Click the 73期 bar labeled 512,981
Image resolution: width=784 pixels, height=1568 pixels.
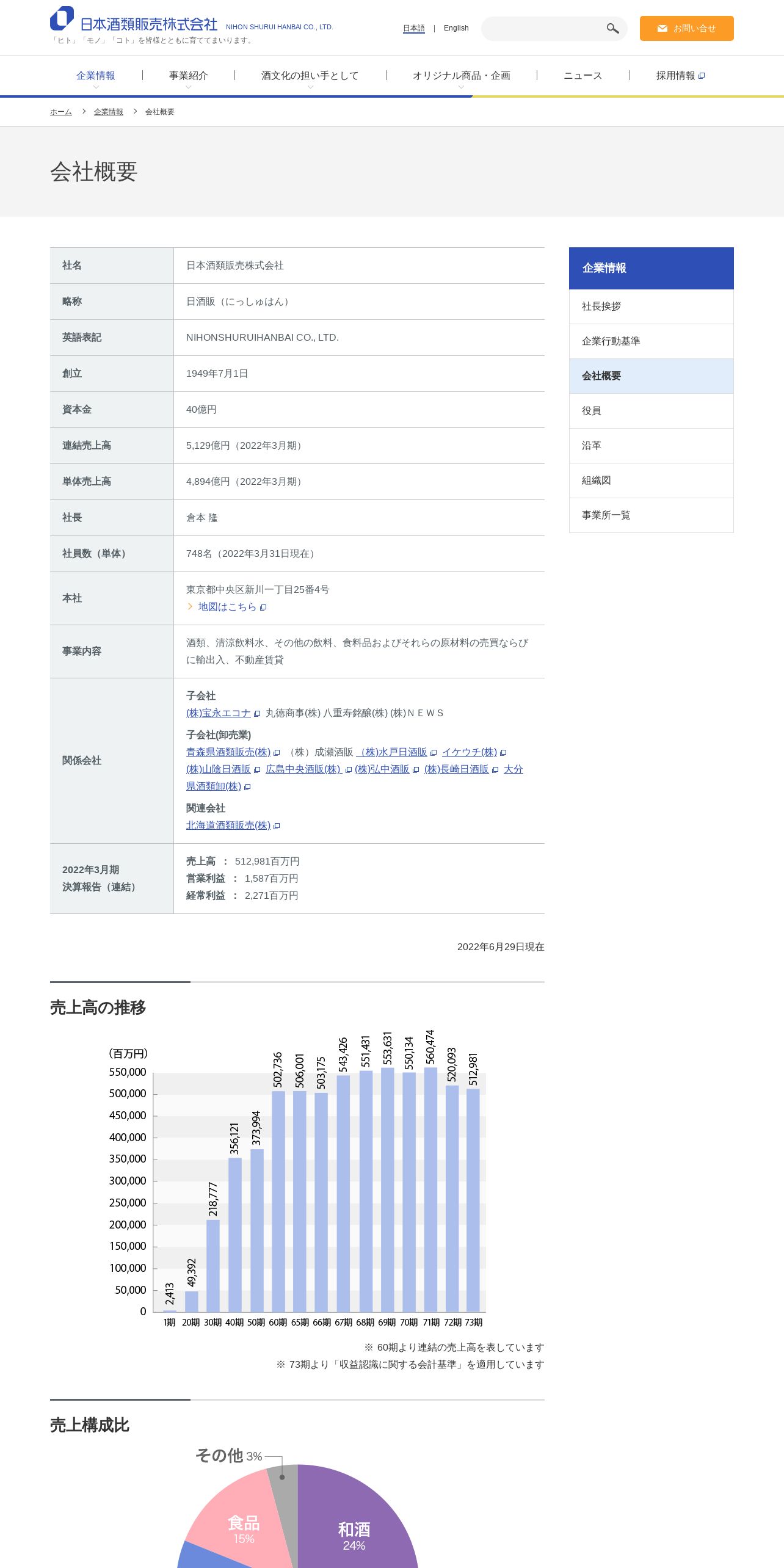coord(473,1200)
